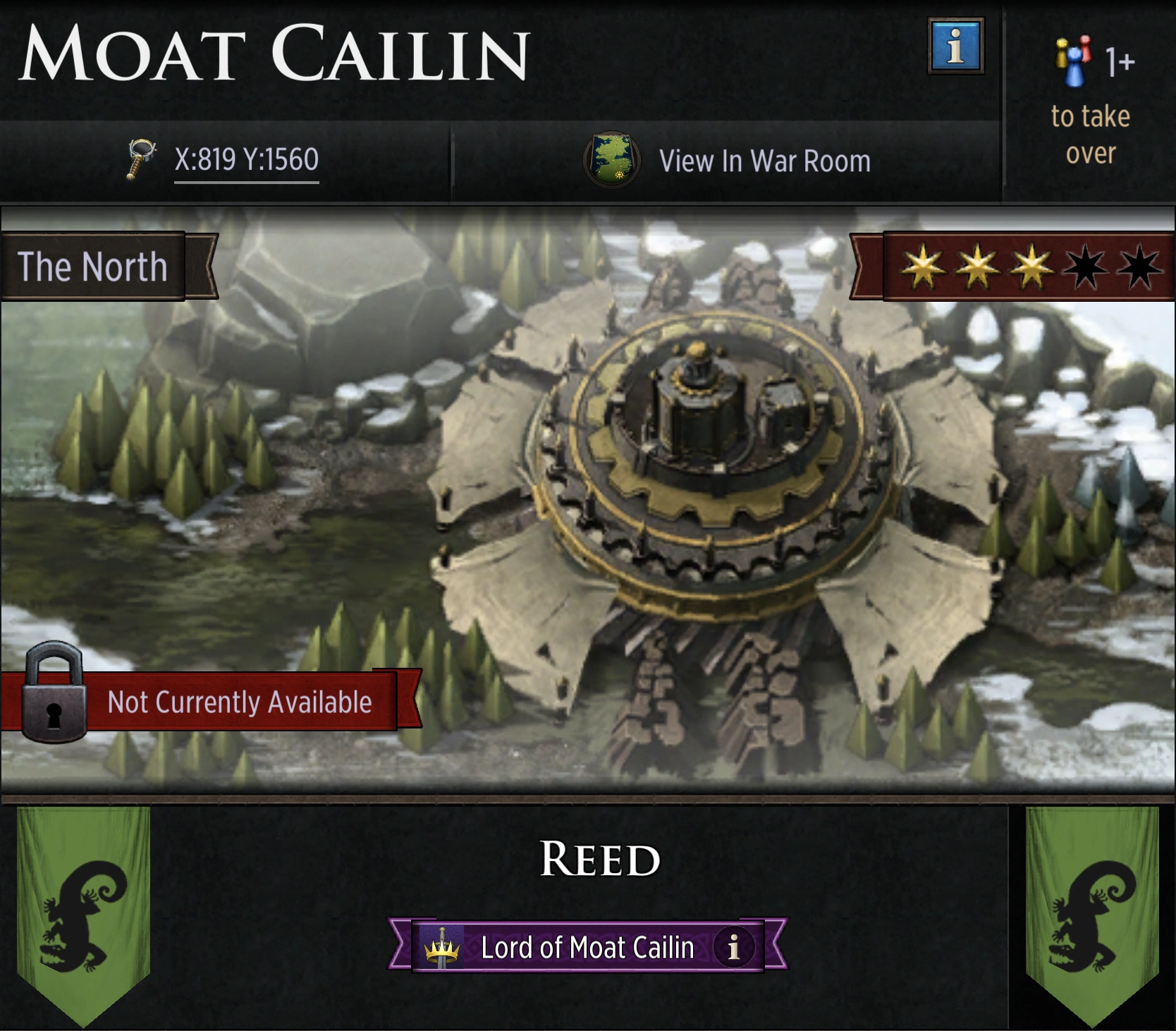Click the War Room map icon
Image resolution: width=1176 pixels, height=1031 pixels.
612,159
